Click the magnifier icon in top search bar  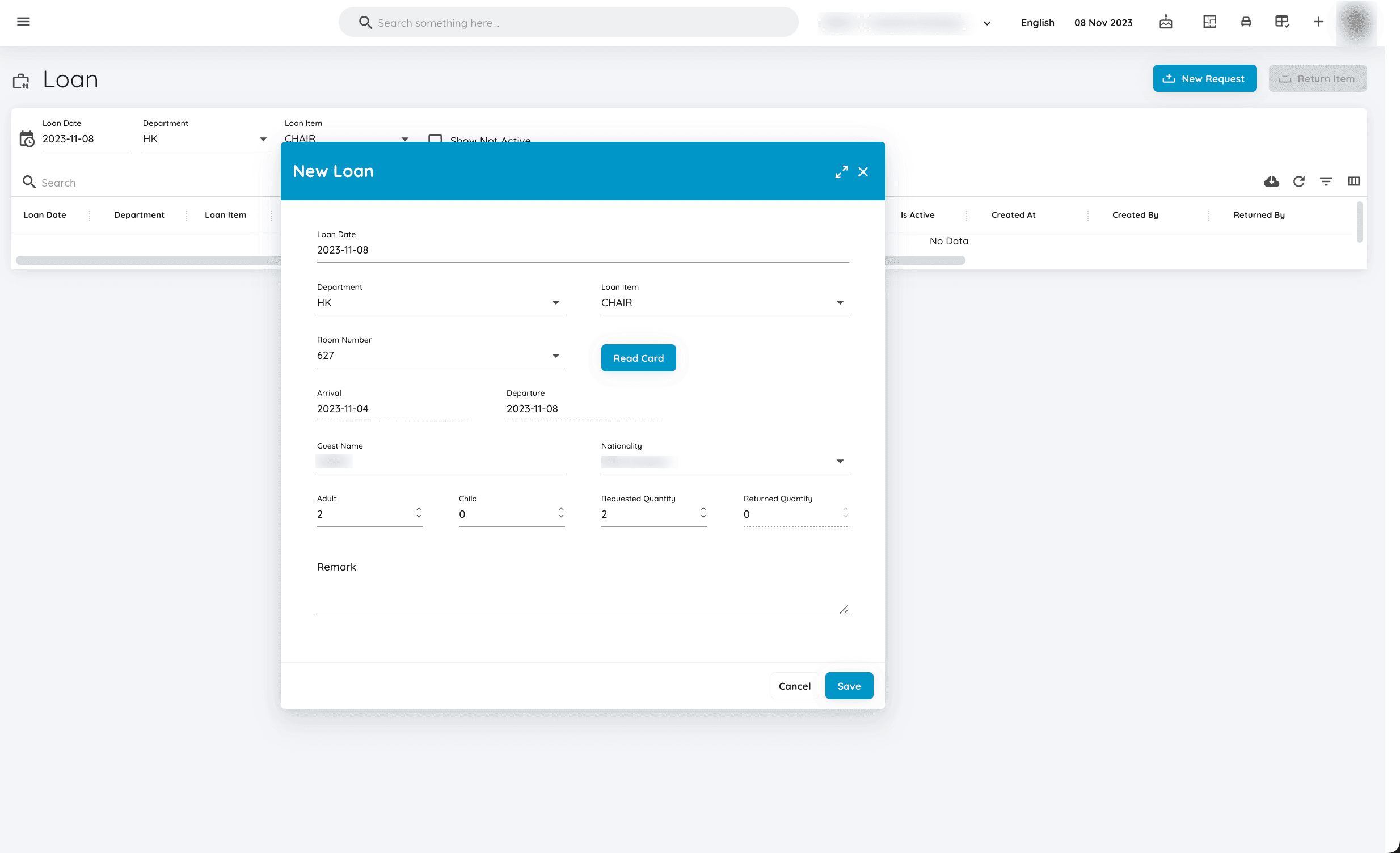365,22
